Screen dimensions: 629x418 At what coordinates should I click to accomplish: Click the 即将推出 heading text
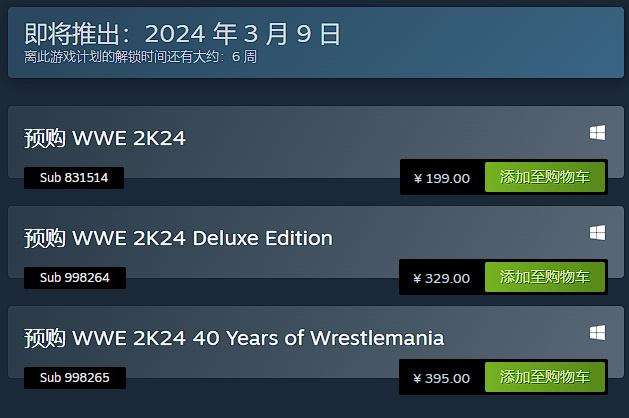pyautogui.click(x=72, y=33)
